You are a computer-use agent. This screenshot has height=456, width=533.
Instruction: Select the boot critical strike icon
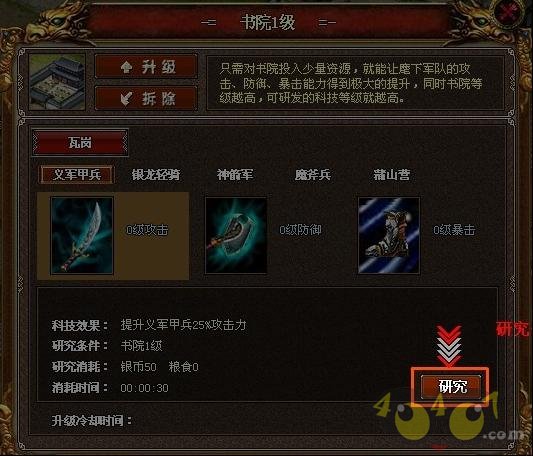coord(389,235)
